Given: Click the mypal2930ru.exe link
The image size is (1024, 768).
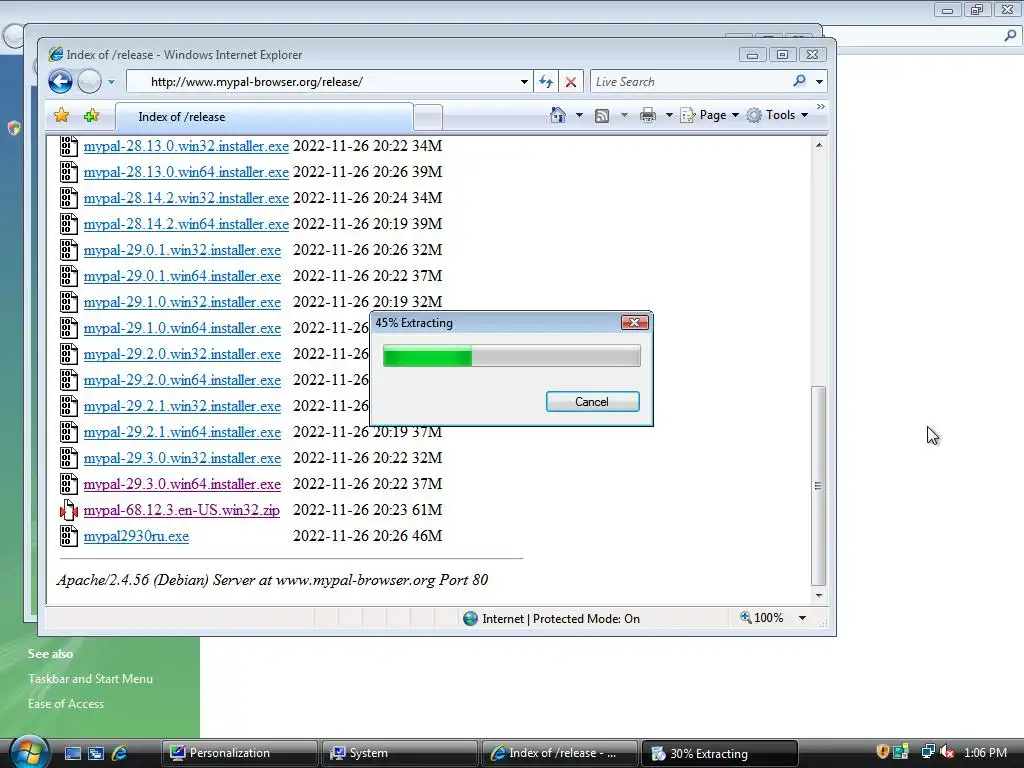Looking at the screenshot, I should point(136,536).
